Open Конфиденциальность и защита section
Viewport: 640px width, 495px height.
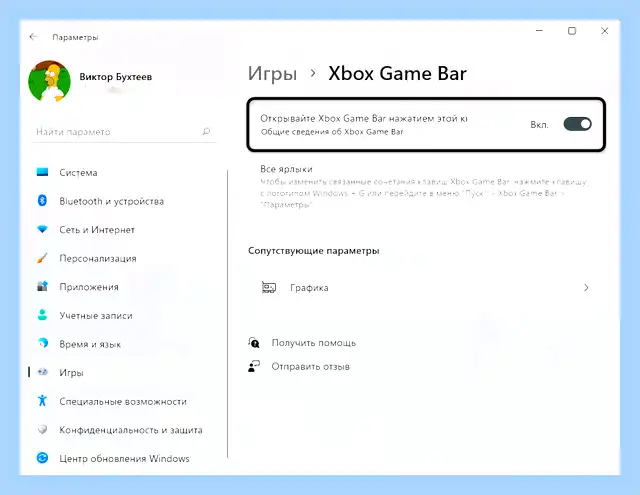point(131,430)
